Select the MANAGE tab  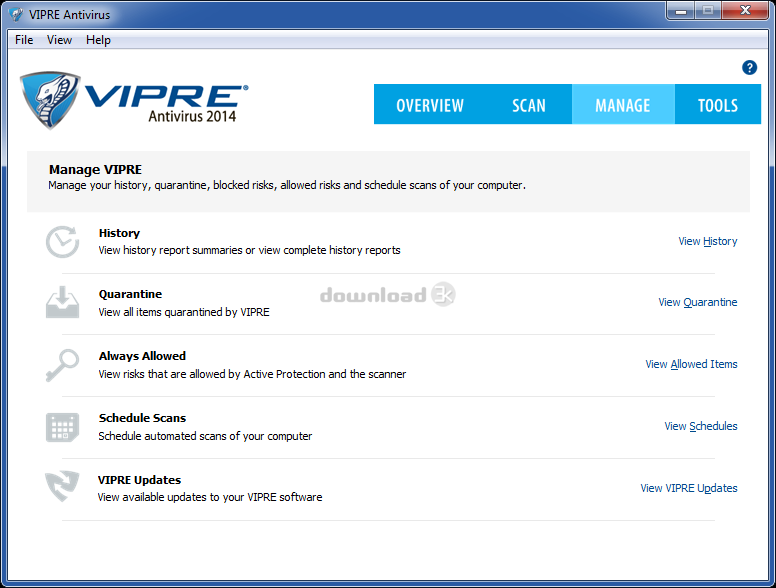pos(623,104)
